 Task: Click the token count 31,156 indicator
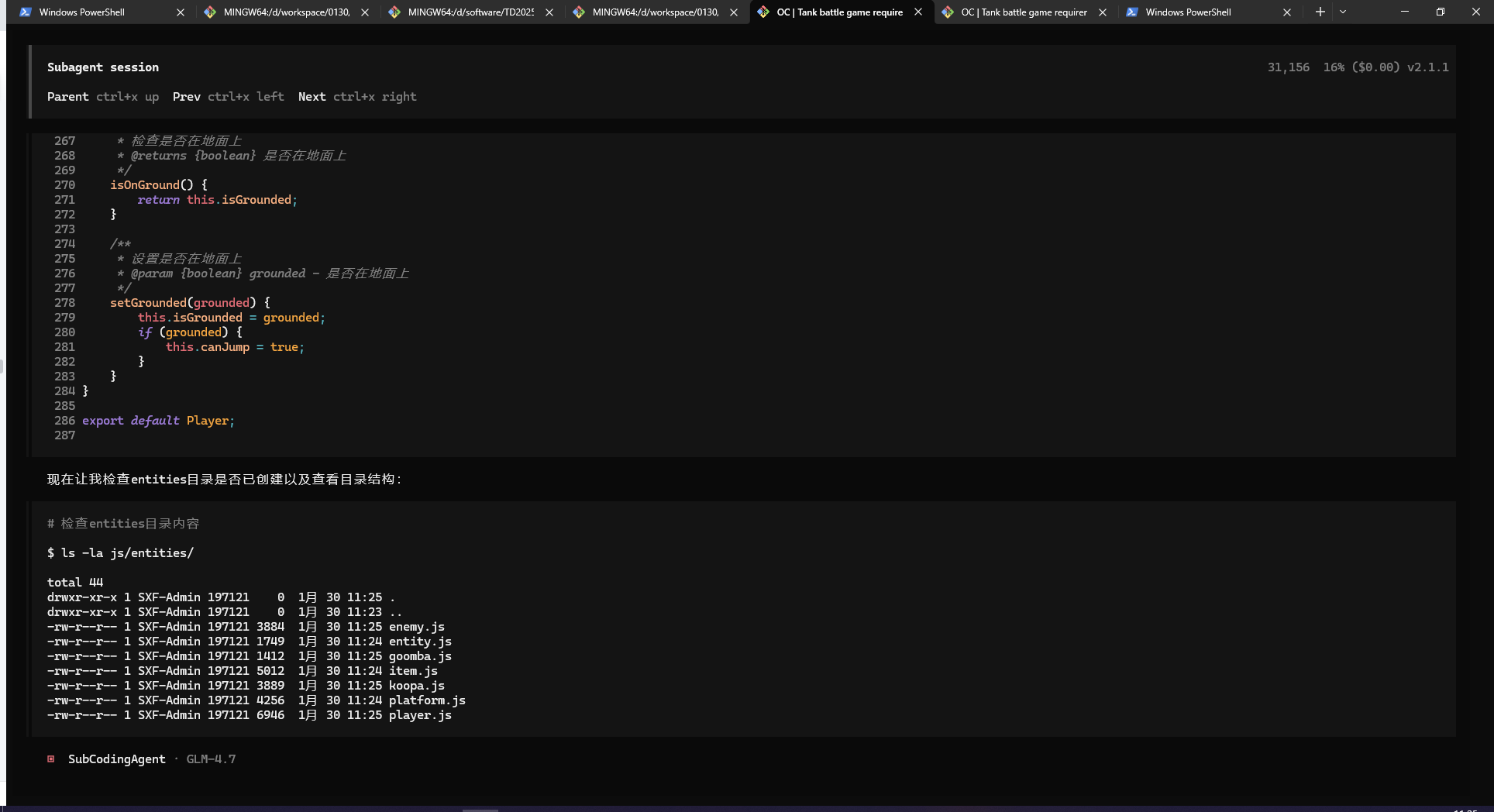coord(1288,67)
